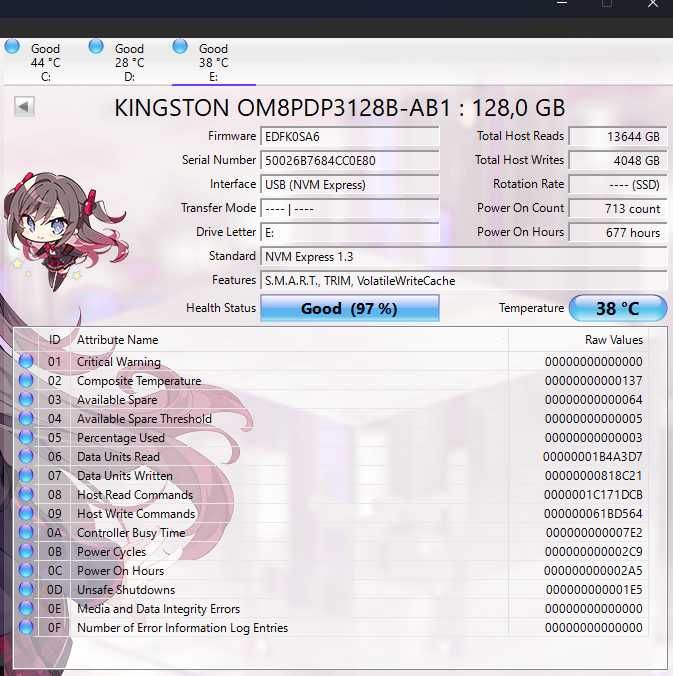
Task: Click the blue status orb for drive C:
Action: click(12, 47)
